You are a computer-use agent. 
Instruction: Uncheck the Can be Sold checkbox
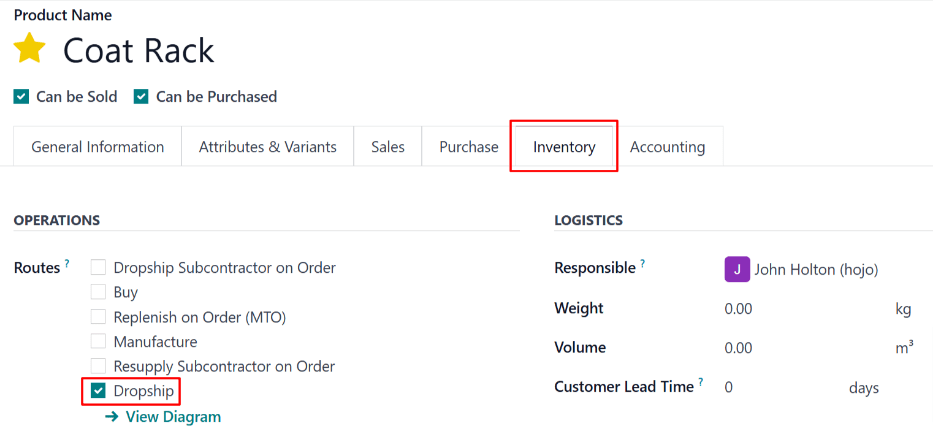(21, 97)
